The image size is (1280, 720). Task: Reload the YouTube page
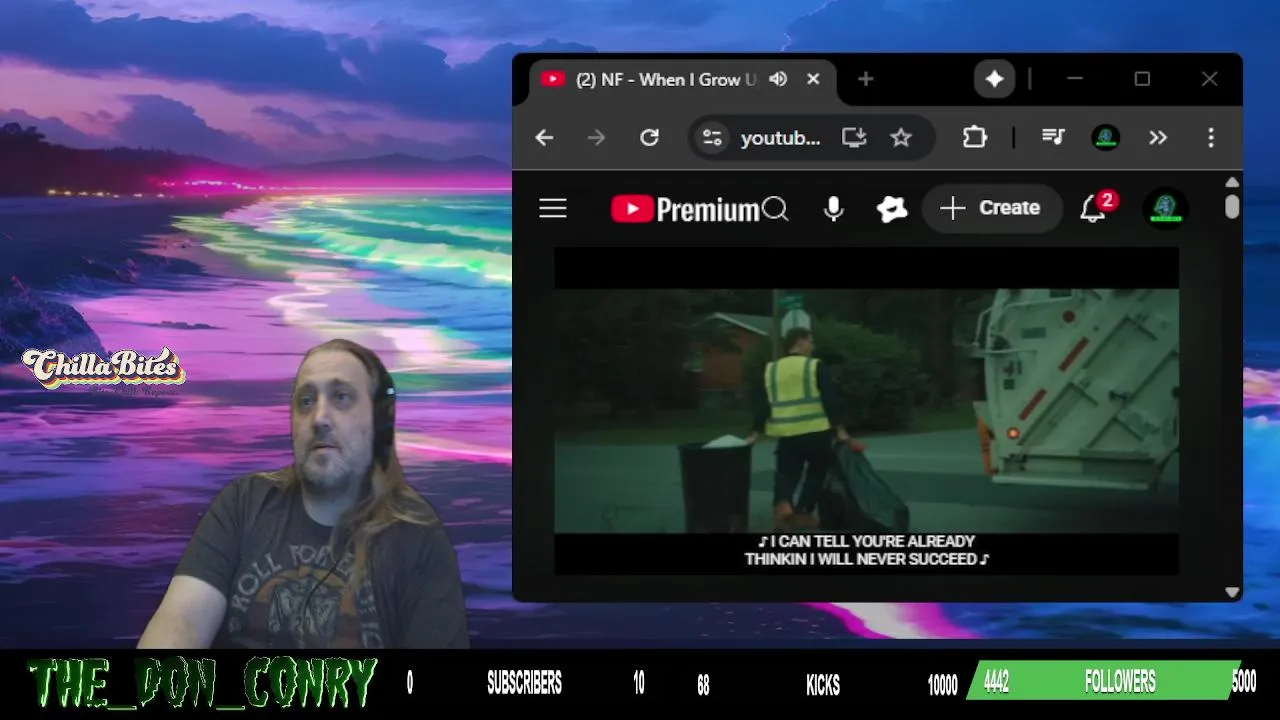[649, 138]
